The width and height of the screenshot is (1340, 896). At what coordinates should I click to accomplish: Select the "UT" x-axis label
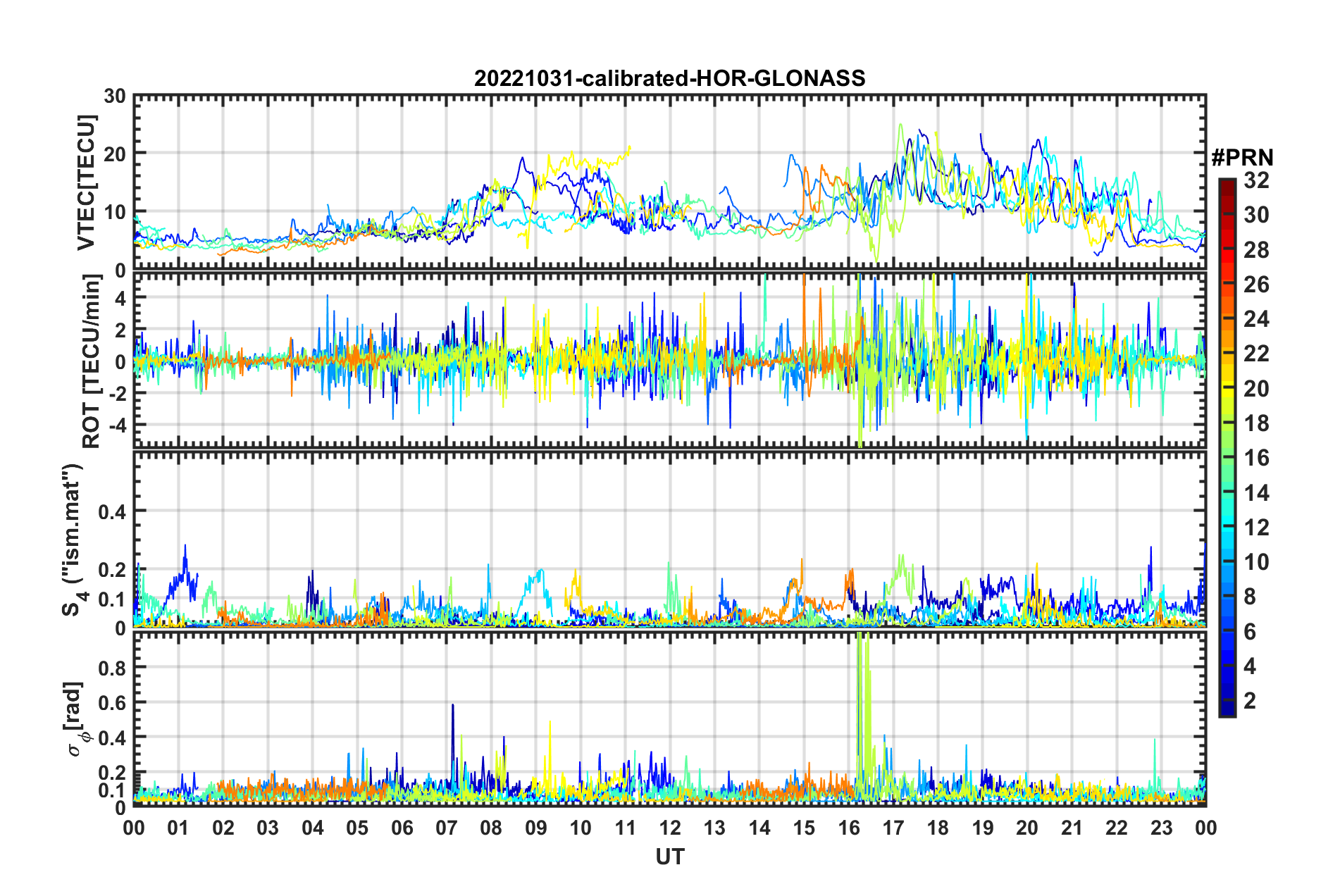click(x=670, y=857)
